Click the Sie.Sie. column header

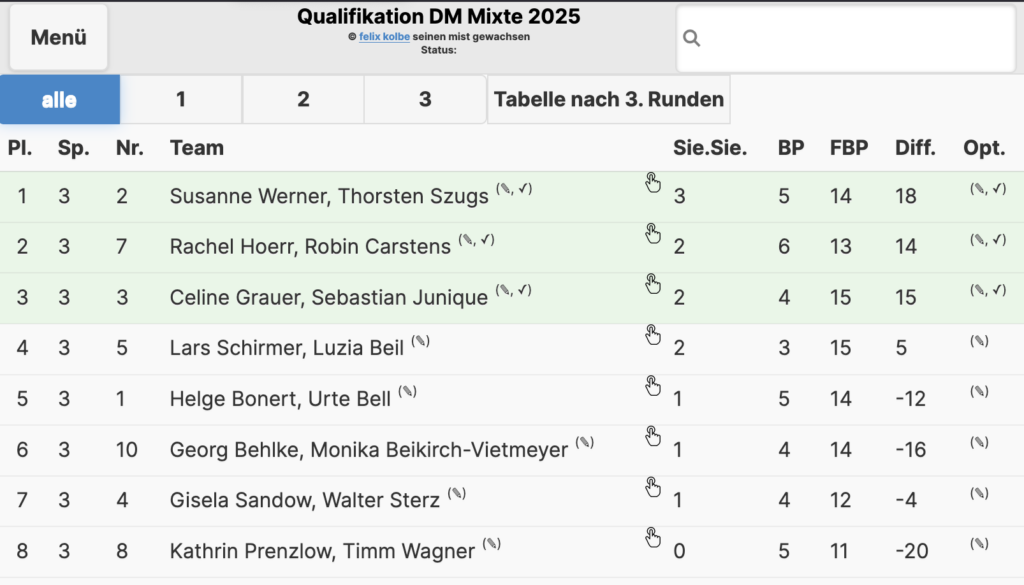(x=710, y=148)
